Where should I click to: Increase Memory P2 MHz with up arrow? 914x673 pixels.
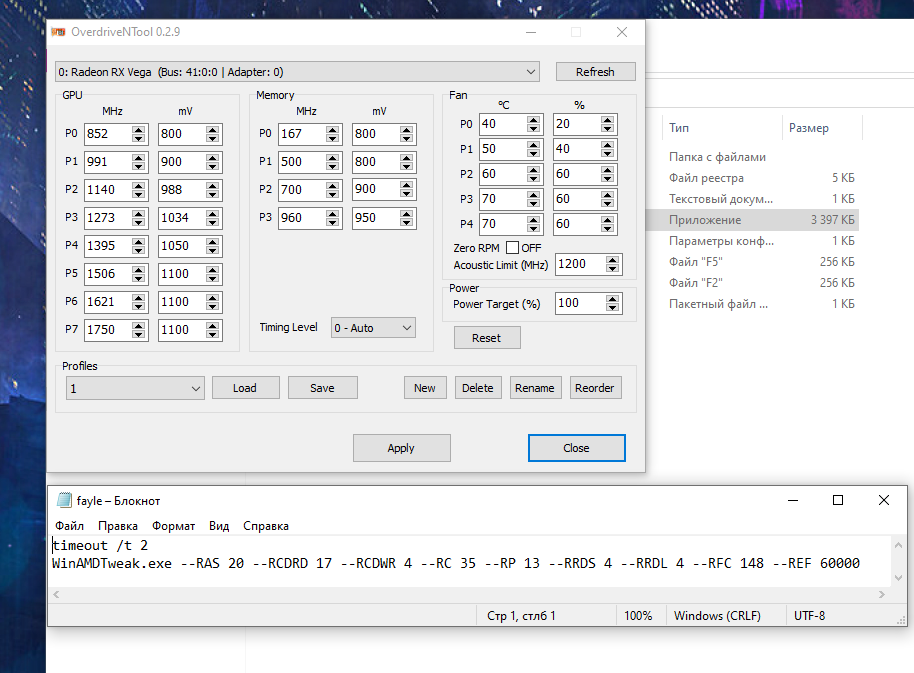click(333, 185)
